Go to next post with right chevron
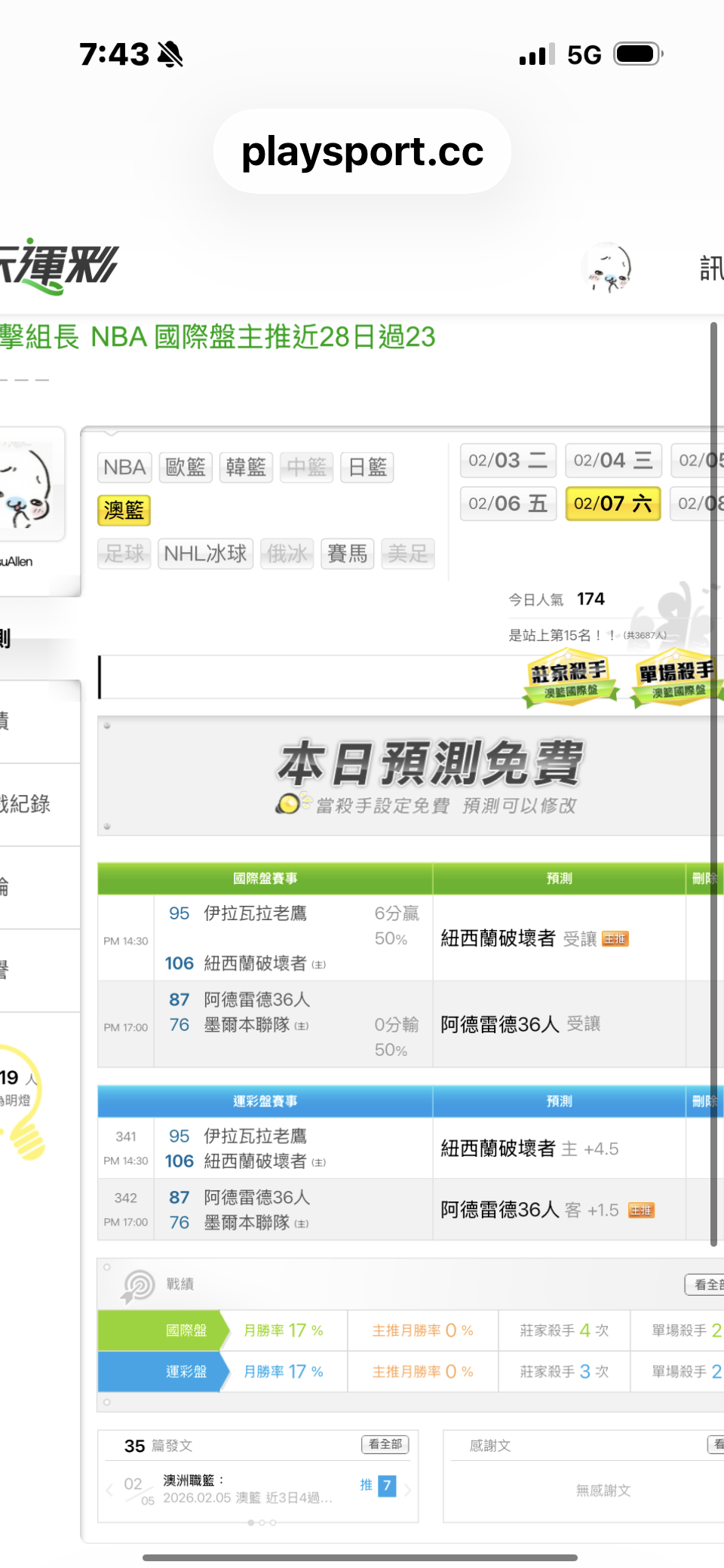The height and width of the screenshot is (1568, 724). [x=408, y=1490]
